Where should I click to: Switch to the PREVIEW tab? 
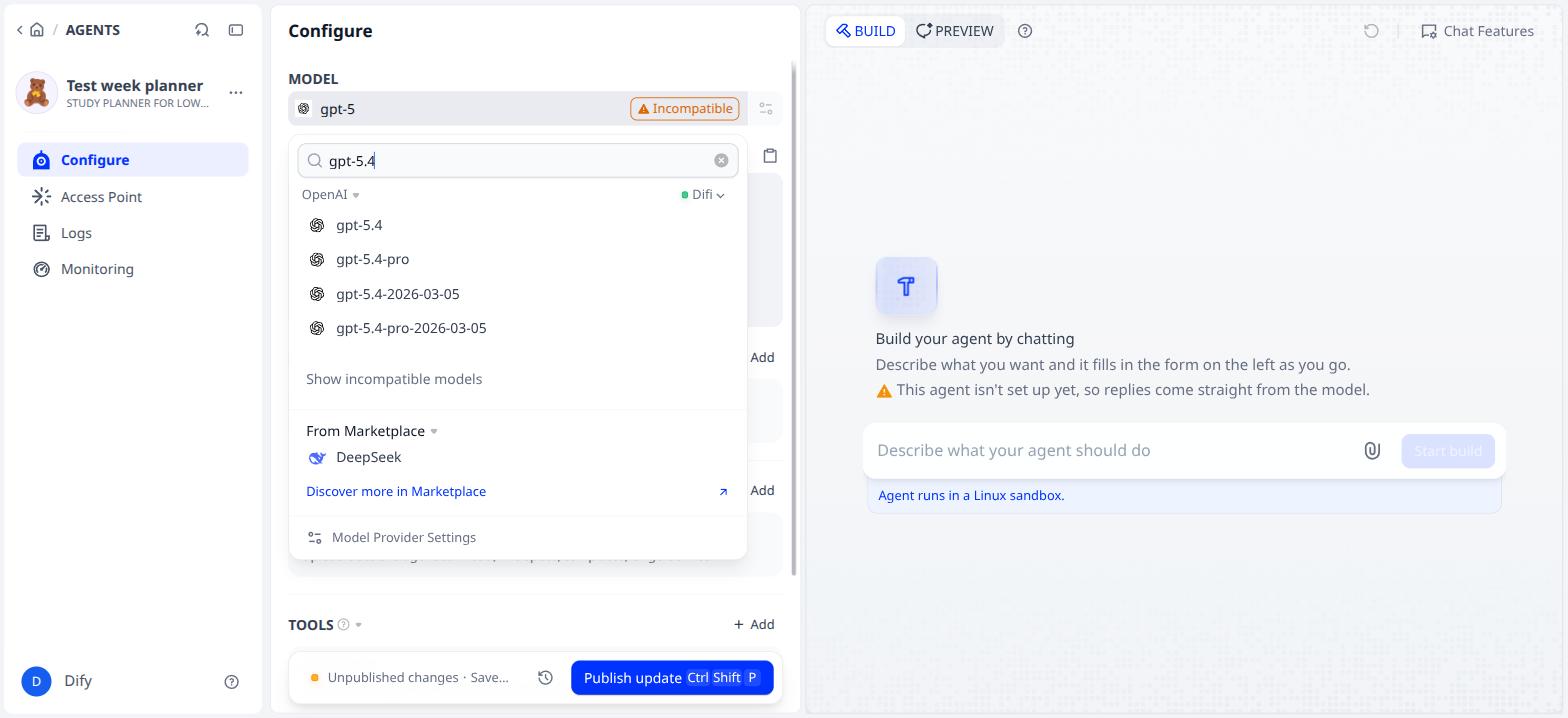click(954, 31)
